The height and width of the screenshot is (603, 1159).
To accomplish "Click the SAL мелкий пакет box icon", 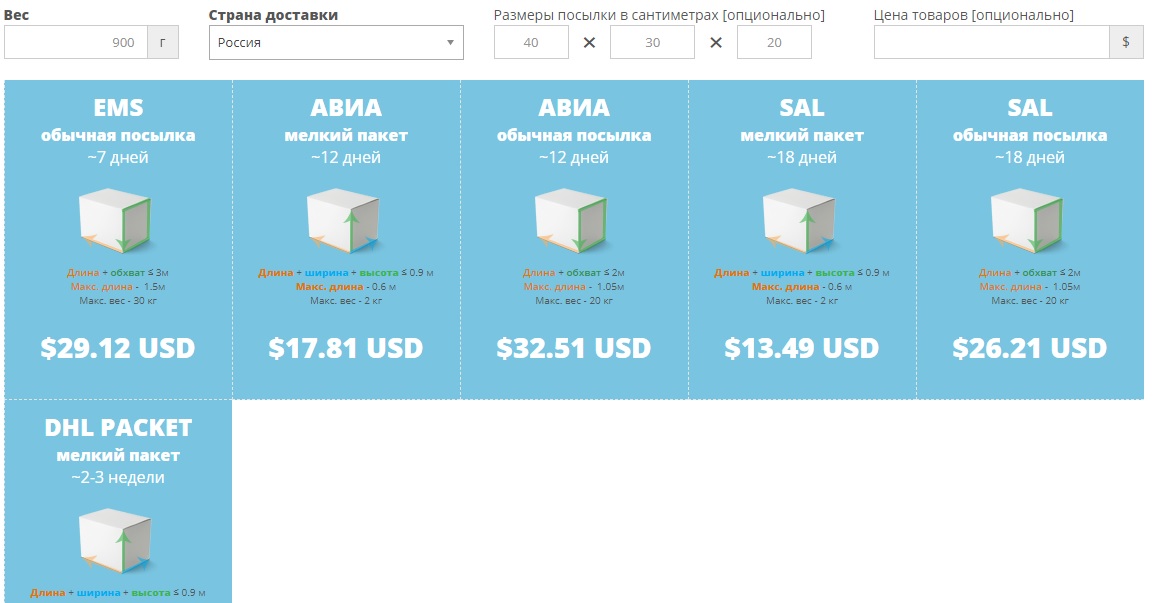I will tap(800, 222).
